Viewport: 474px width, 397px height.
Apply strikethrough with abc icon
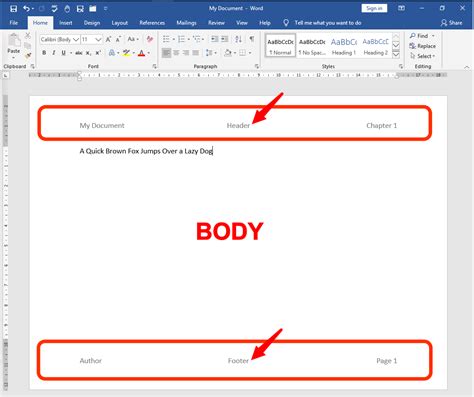coord(79,53)
